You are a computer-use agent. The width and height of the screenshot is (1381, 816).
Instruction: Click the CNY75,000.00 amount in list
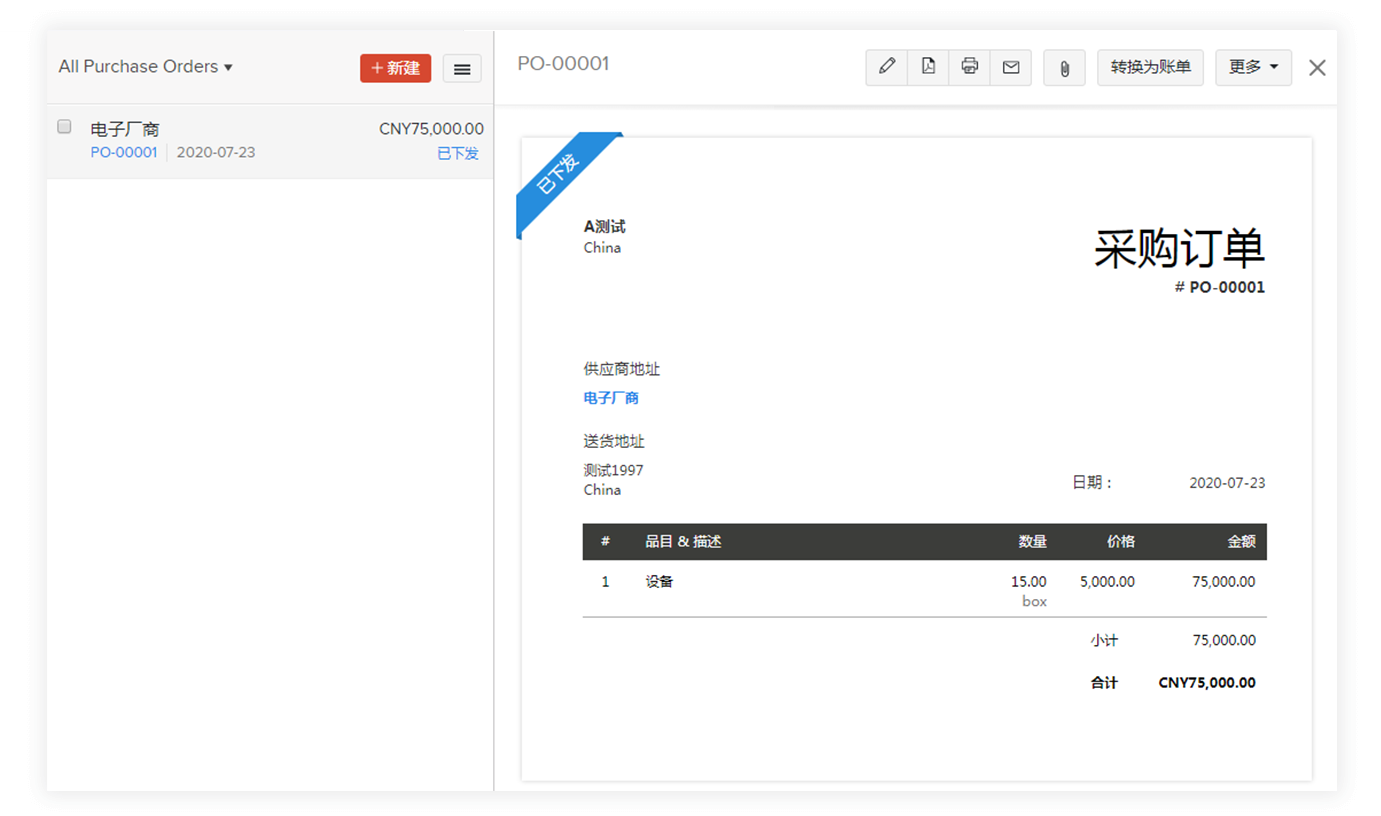point(431,129)
